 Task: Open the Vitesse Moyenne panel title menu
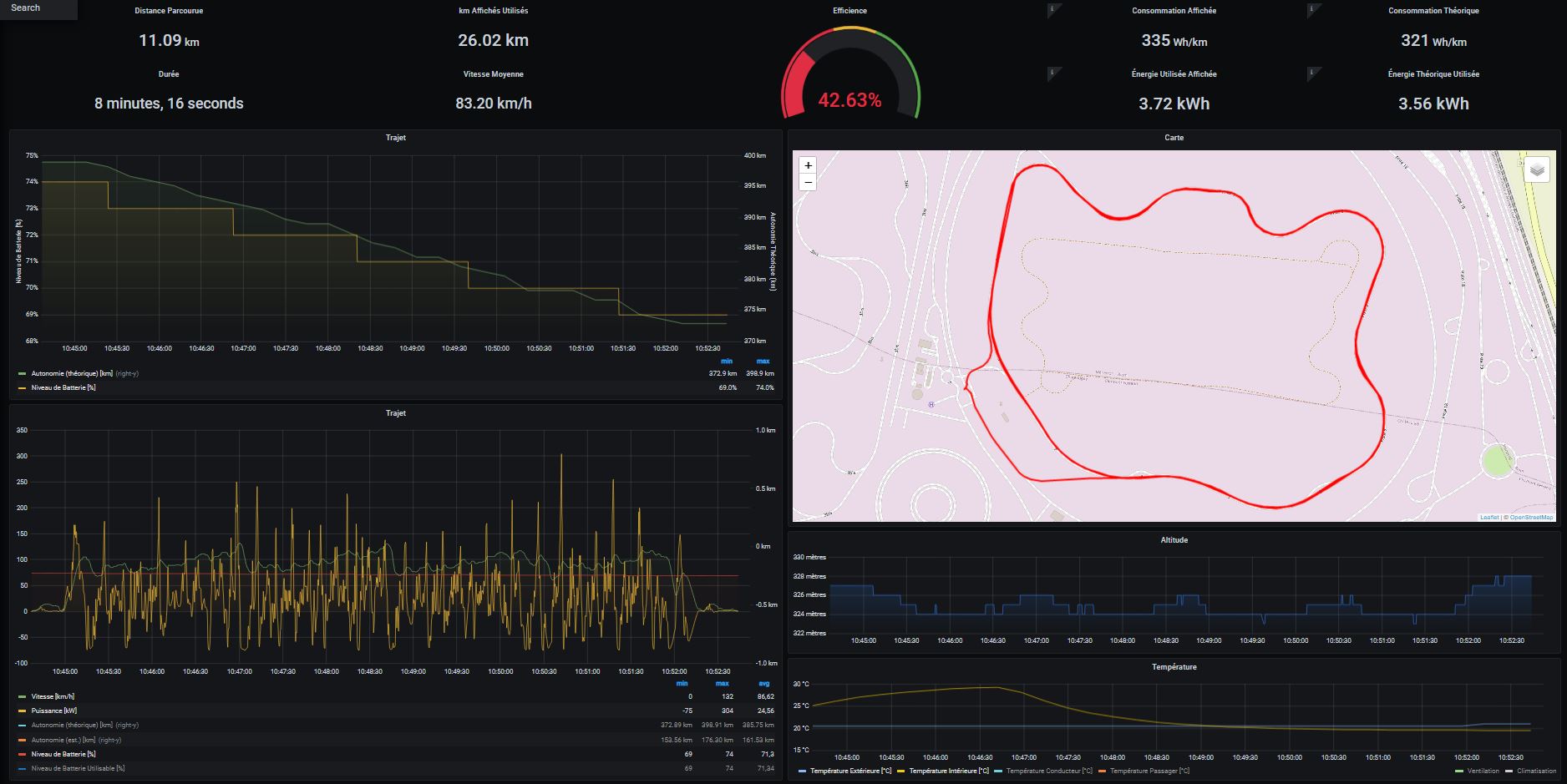tap(493, 74)
